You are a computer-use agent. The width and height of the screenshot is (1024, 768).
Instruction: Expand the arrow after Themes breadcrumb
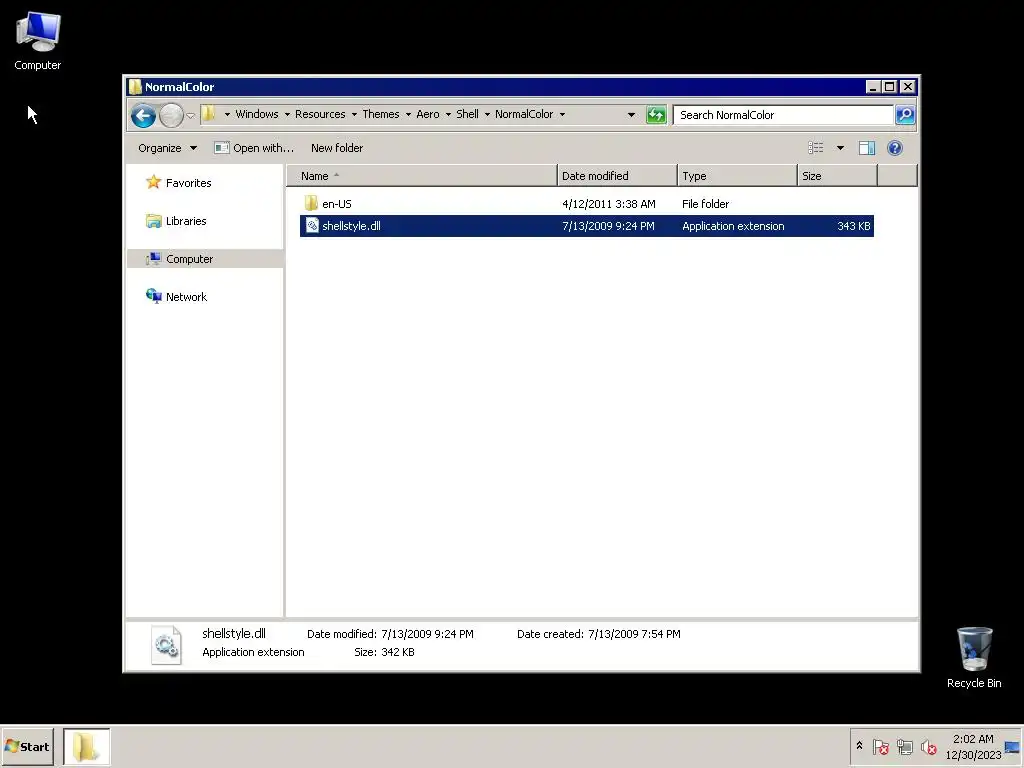[x=408, y=114]
